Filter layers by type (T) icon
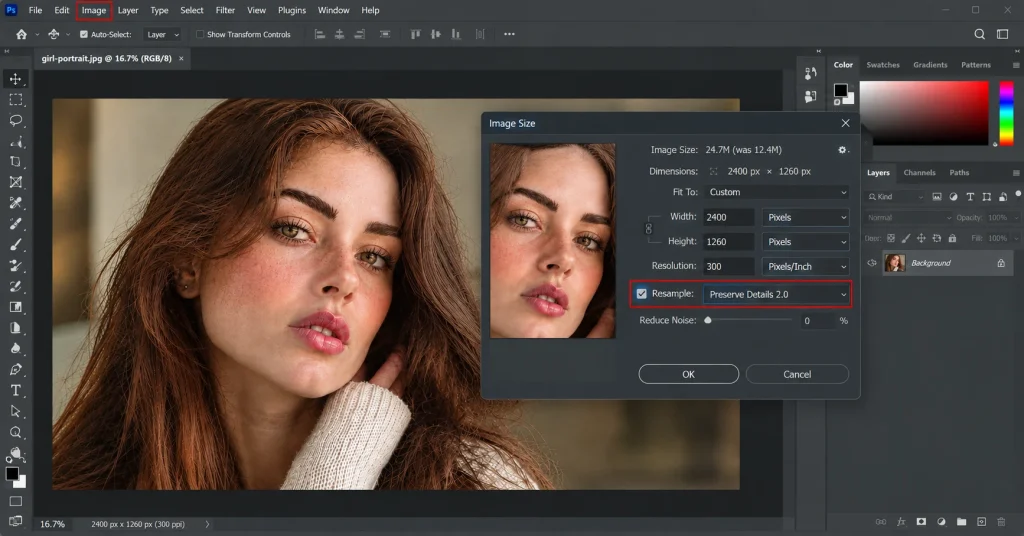Screen dimensions: 1024x536 coord(970,197)
